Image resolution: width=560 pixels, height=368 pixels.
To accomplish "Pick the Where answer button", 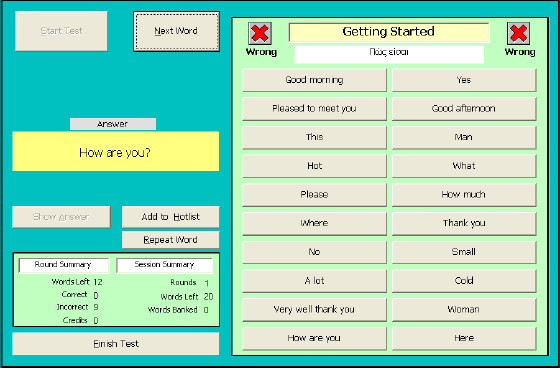I will tap(314, 223).
